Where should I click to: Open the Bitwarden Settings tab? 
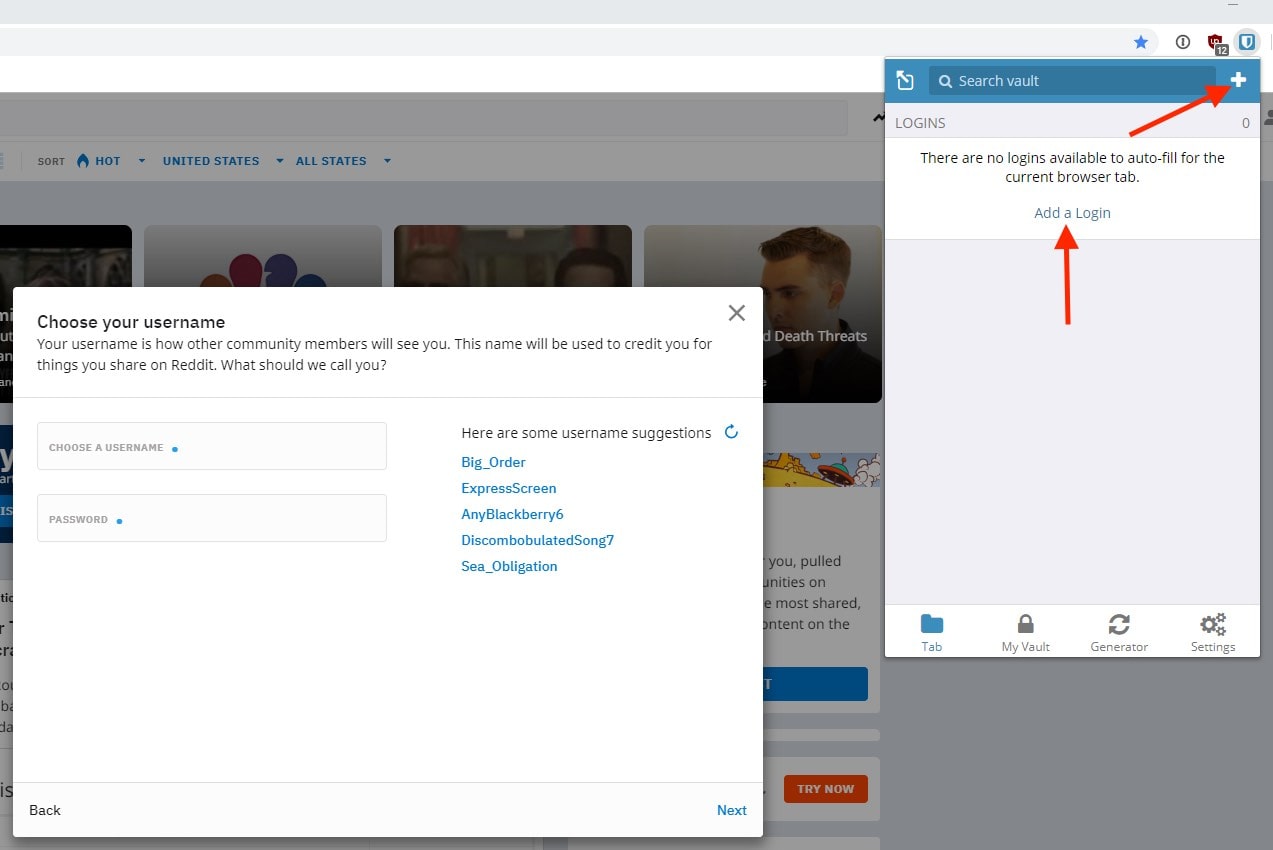tap(1213, 633)
